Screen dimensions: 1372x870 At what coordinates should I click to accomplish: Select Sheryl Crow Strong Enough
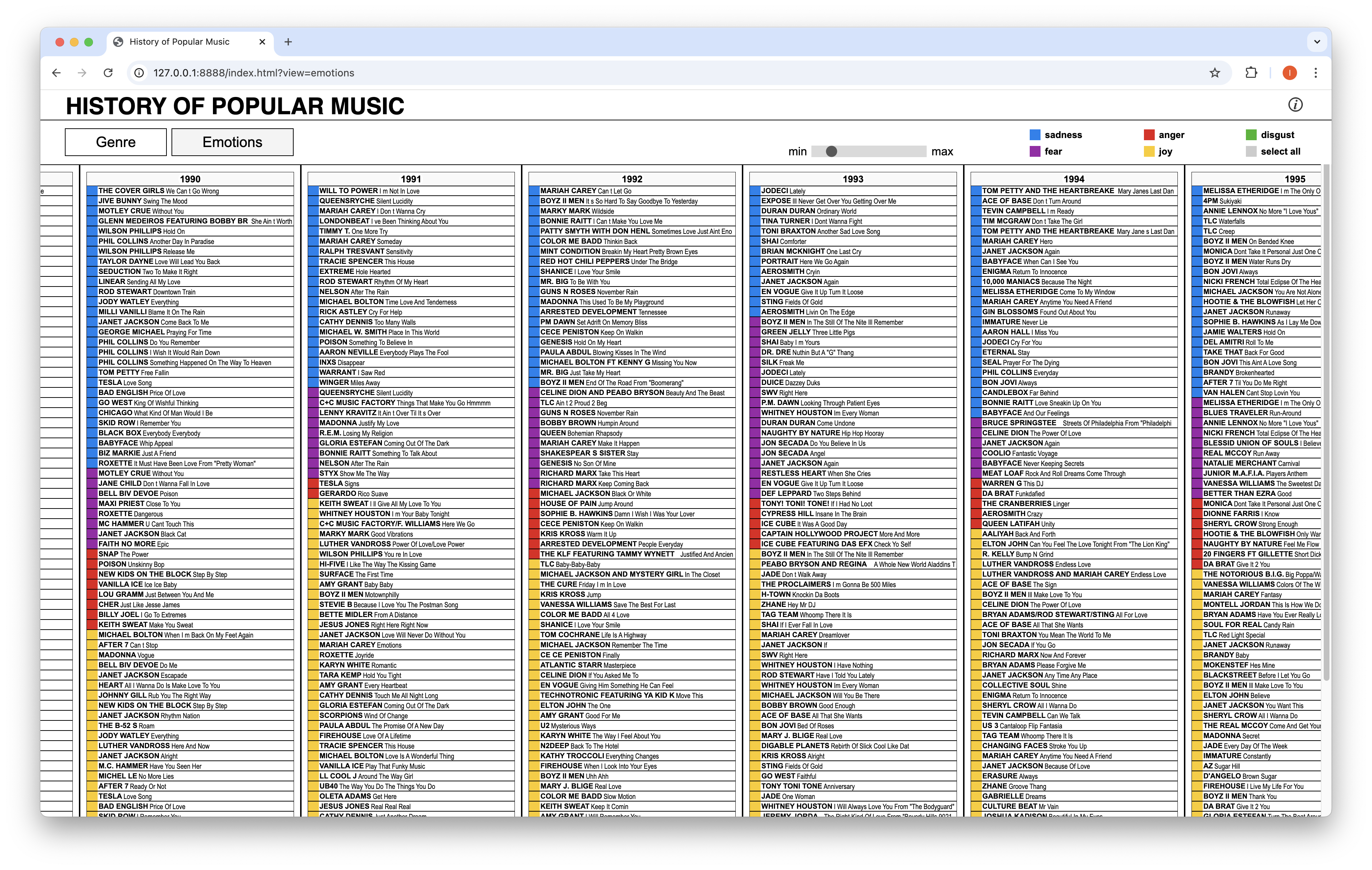point(1256,524)
